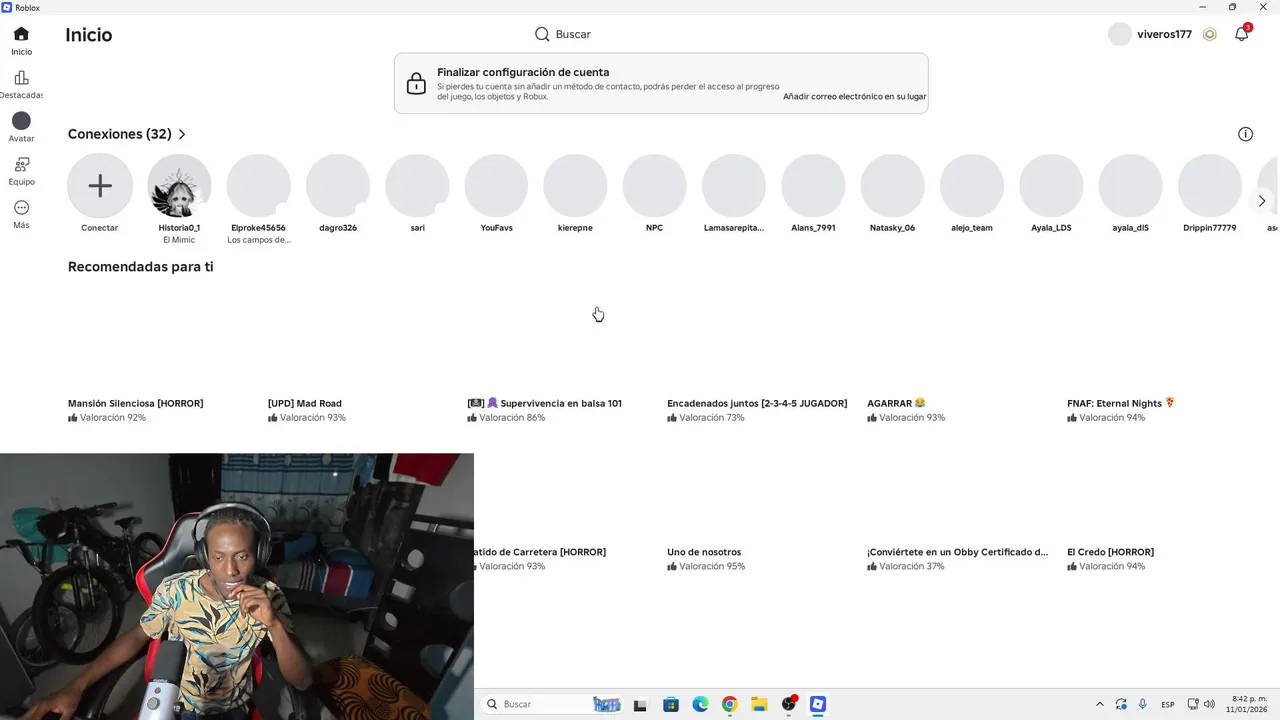Open Drippin77779 friend avatar
The width and height of the screenshot is (1280, 720).
point(1210,186)
